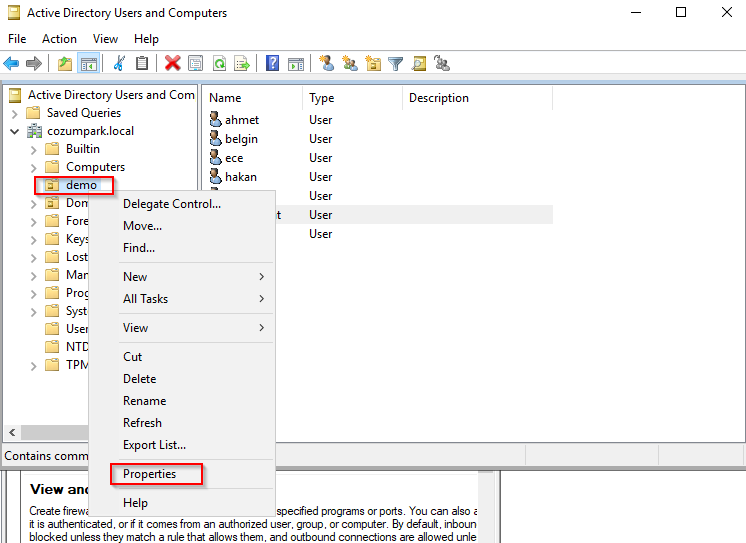Screen dimensions: 746x543
Task: Select the Computers tree item
Action: click(x=95, y=167)
